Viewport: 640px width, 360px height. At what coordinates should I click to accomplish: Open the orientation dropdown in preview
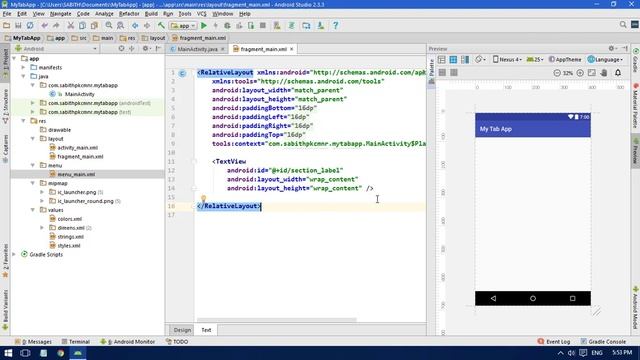(480, 60)
